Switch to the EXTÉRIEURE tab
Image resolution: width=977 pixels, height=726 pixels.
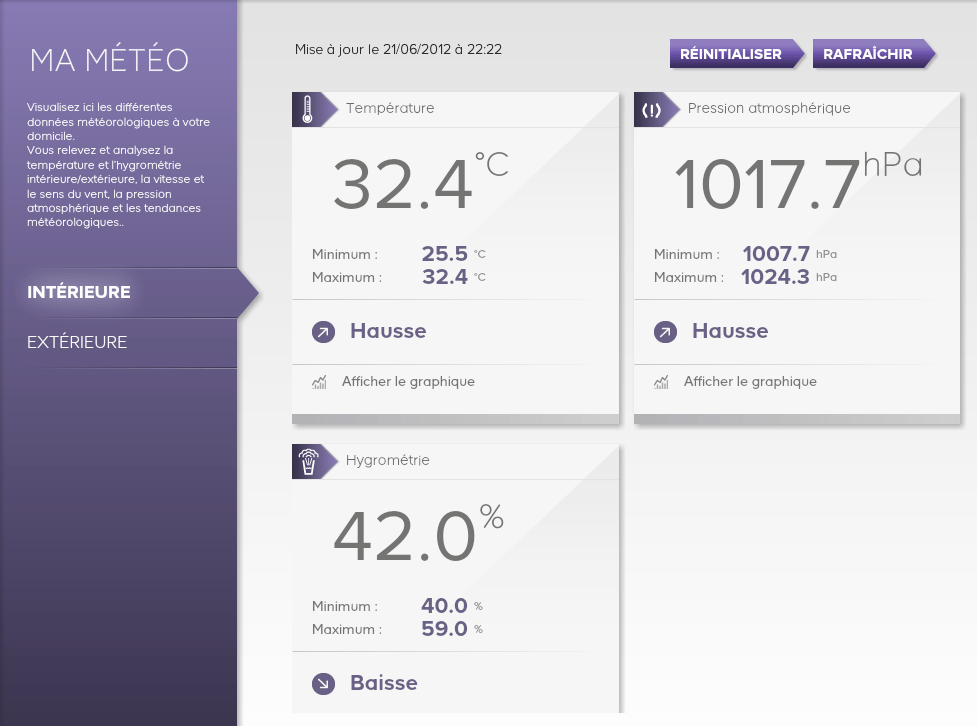click(x=118, y=343)
